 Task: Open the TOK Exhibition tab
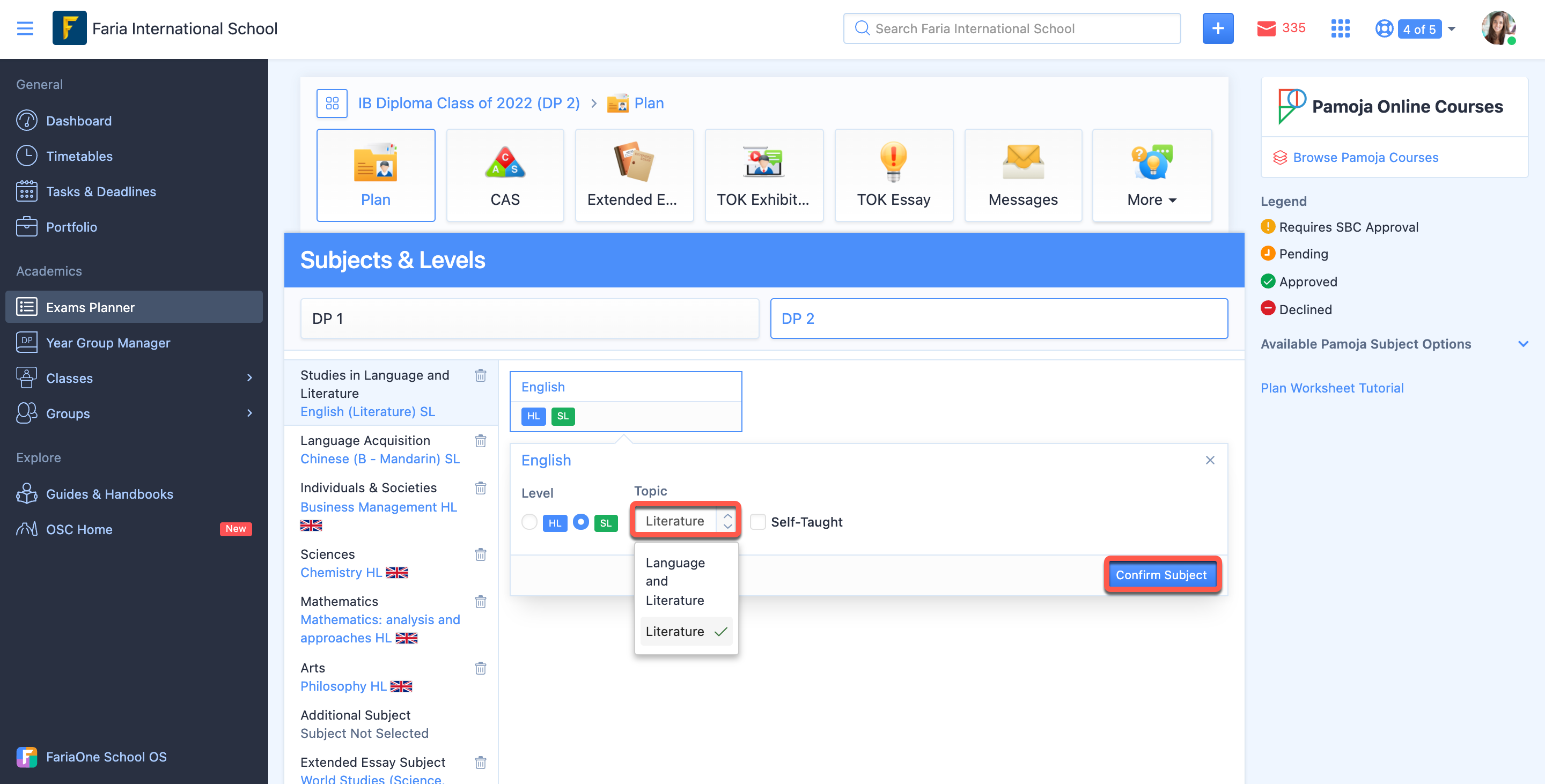[x=764, y=175]
